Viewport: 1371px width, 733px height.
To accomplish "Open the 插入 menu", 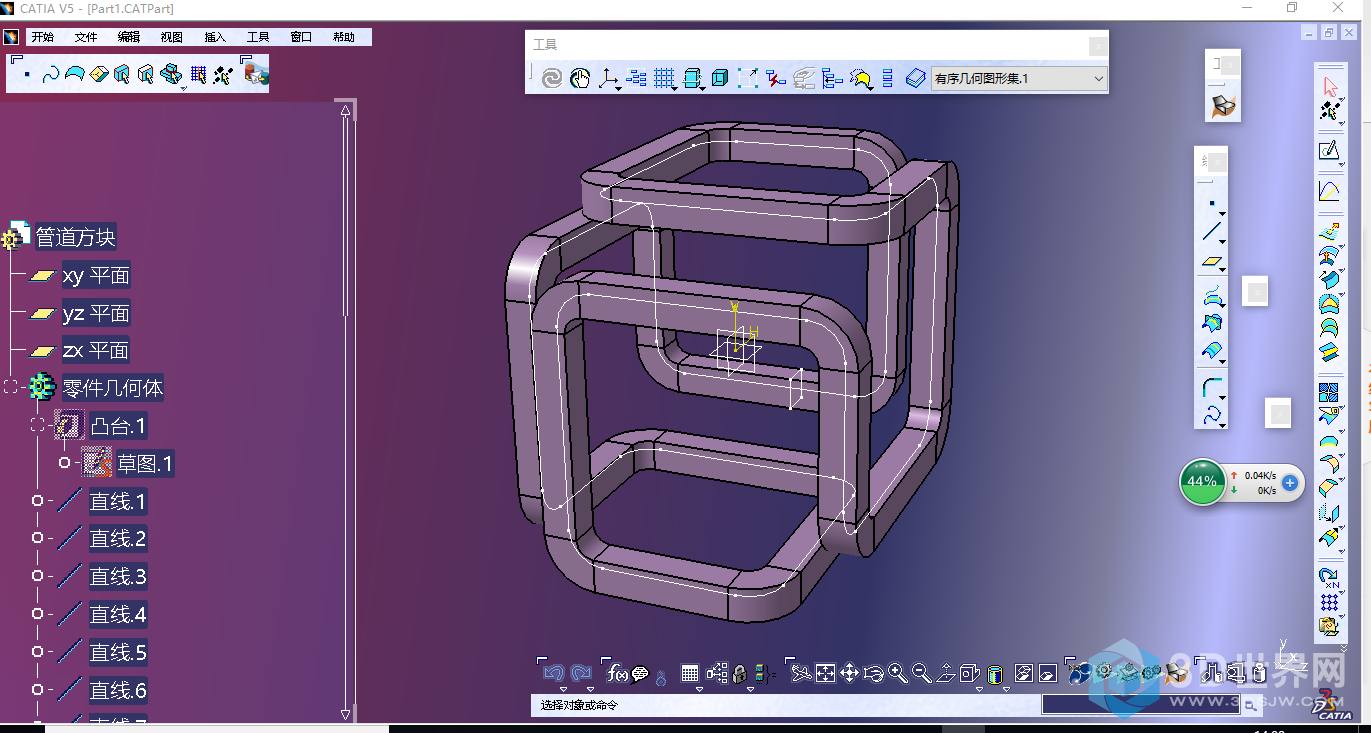I will (215, 37).
